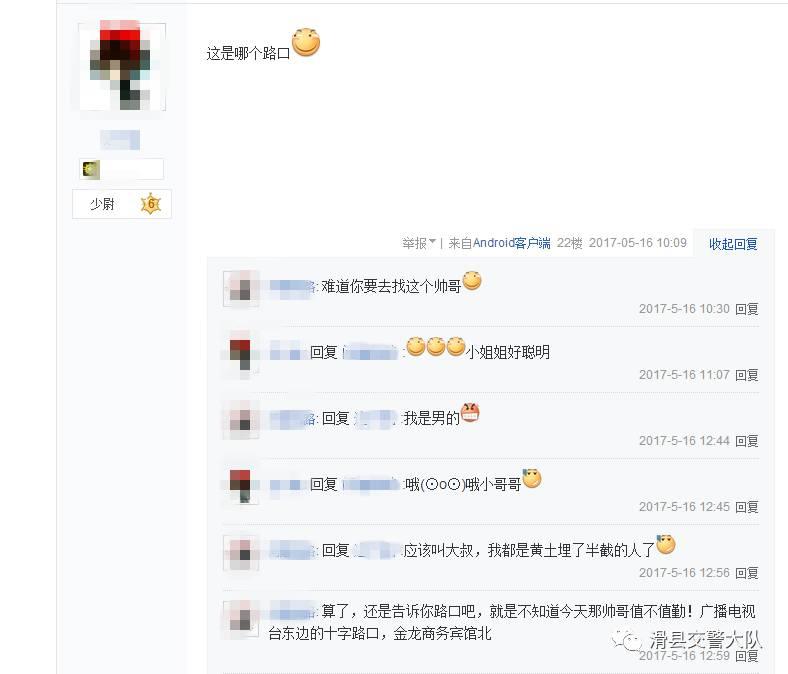Screen dimensions: 788x674
Task: Reply to the 12:56 comment
Action: 747,573
